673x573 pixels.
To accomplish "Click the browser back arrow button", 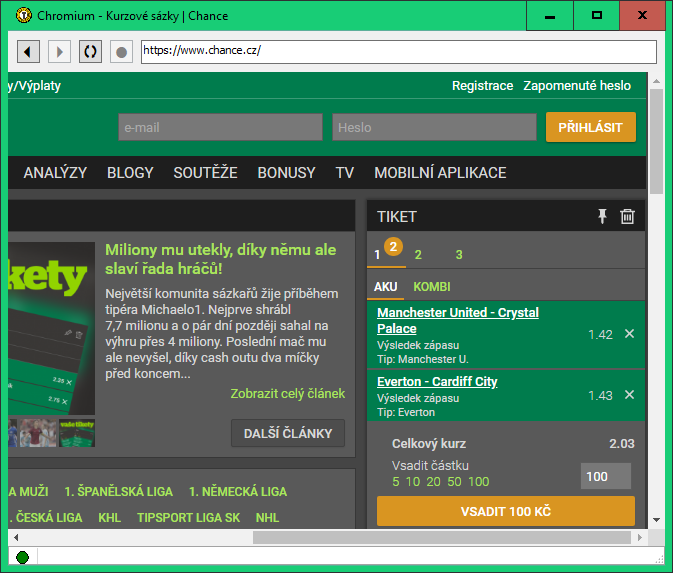I will [28, 52].
